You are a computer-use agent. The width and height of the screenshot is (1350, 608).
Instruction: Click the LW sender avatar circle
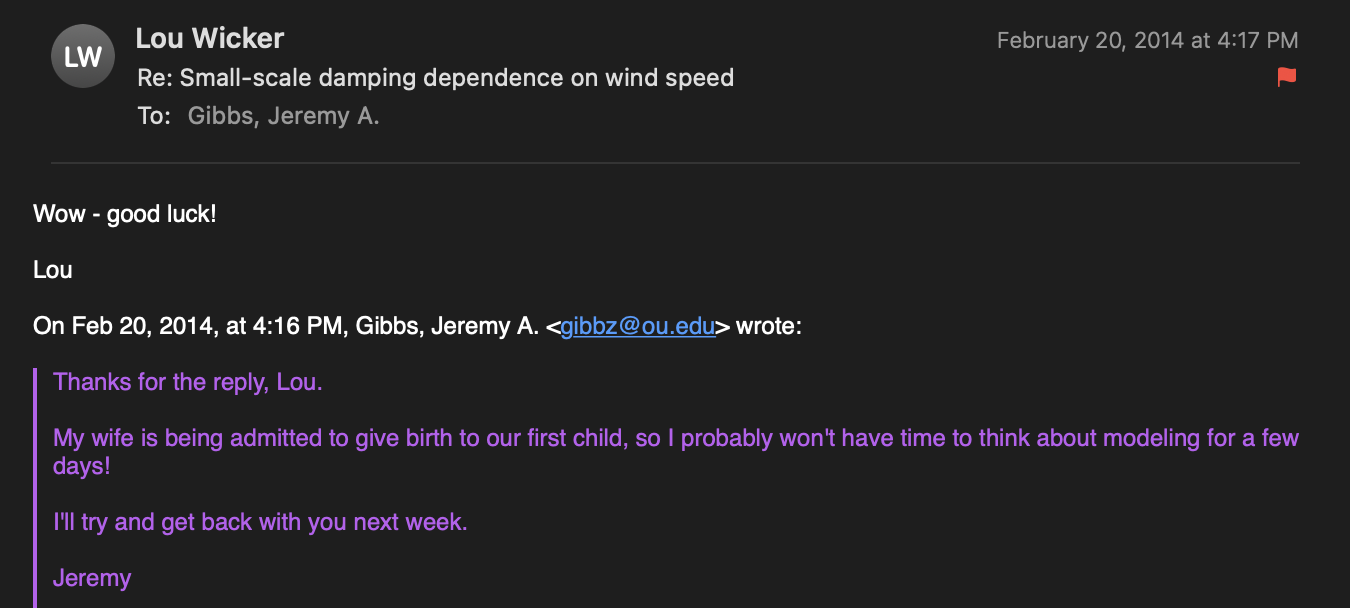point(82,57)
